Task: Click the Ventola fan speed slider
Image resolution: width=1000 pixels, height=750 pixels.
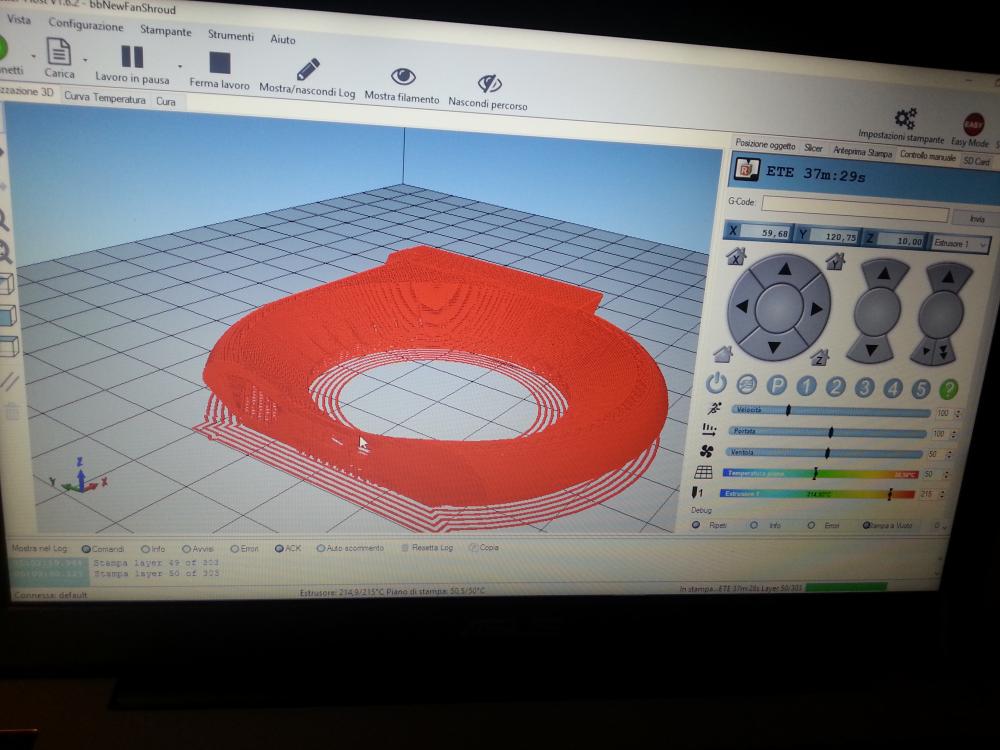Action: pyautogui.click(x=828, y=454)
